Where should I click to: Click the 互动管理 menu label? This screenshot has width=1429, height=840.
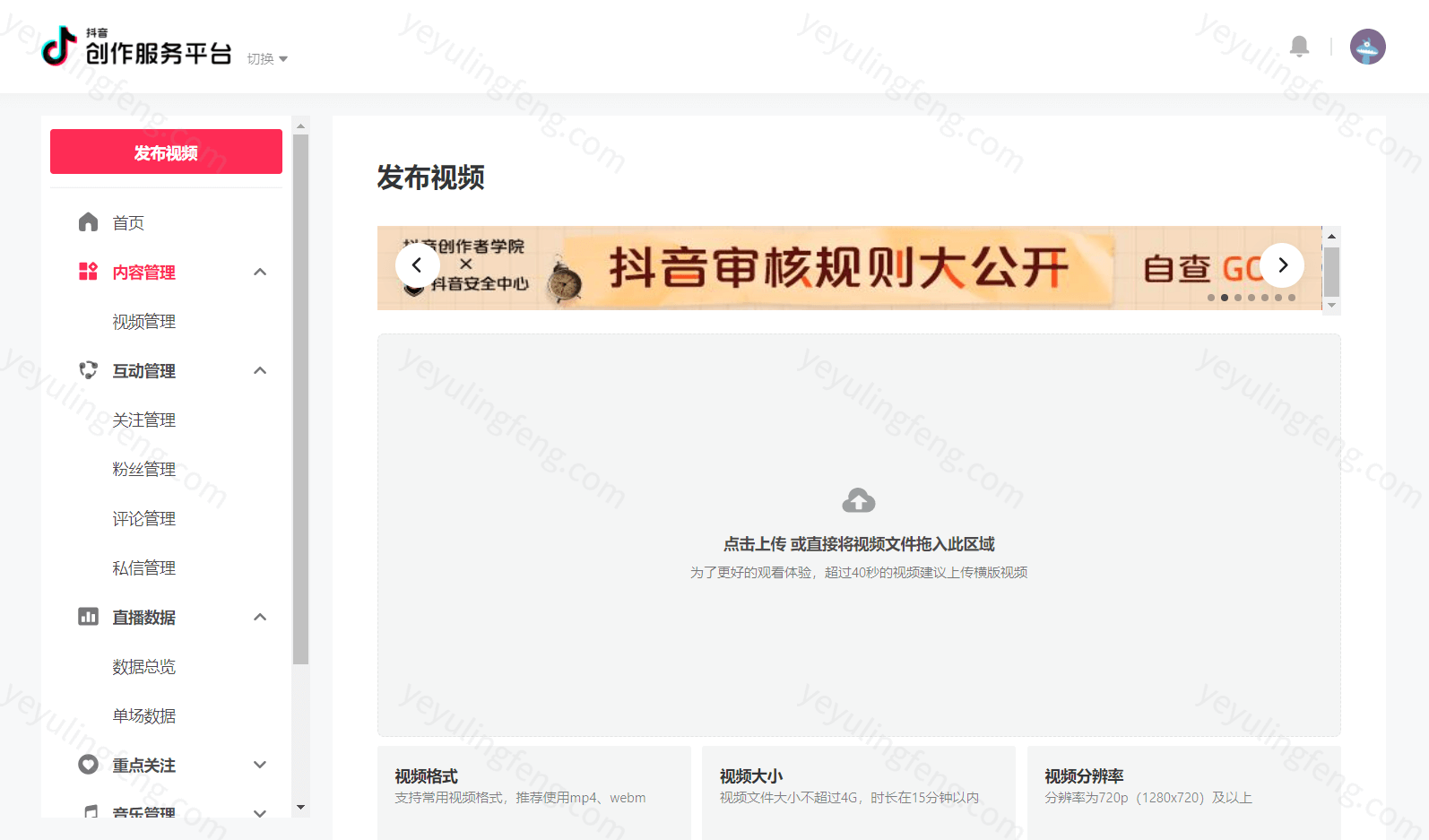pos(144,370)
